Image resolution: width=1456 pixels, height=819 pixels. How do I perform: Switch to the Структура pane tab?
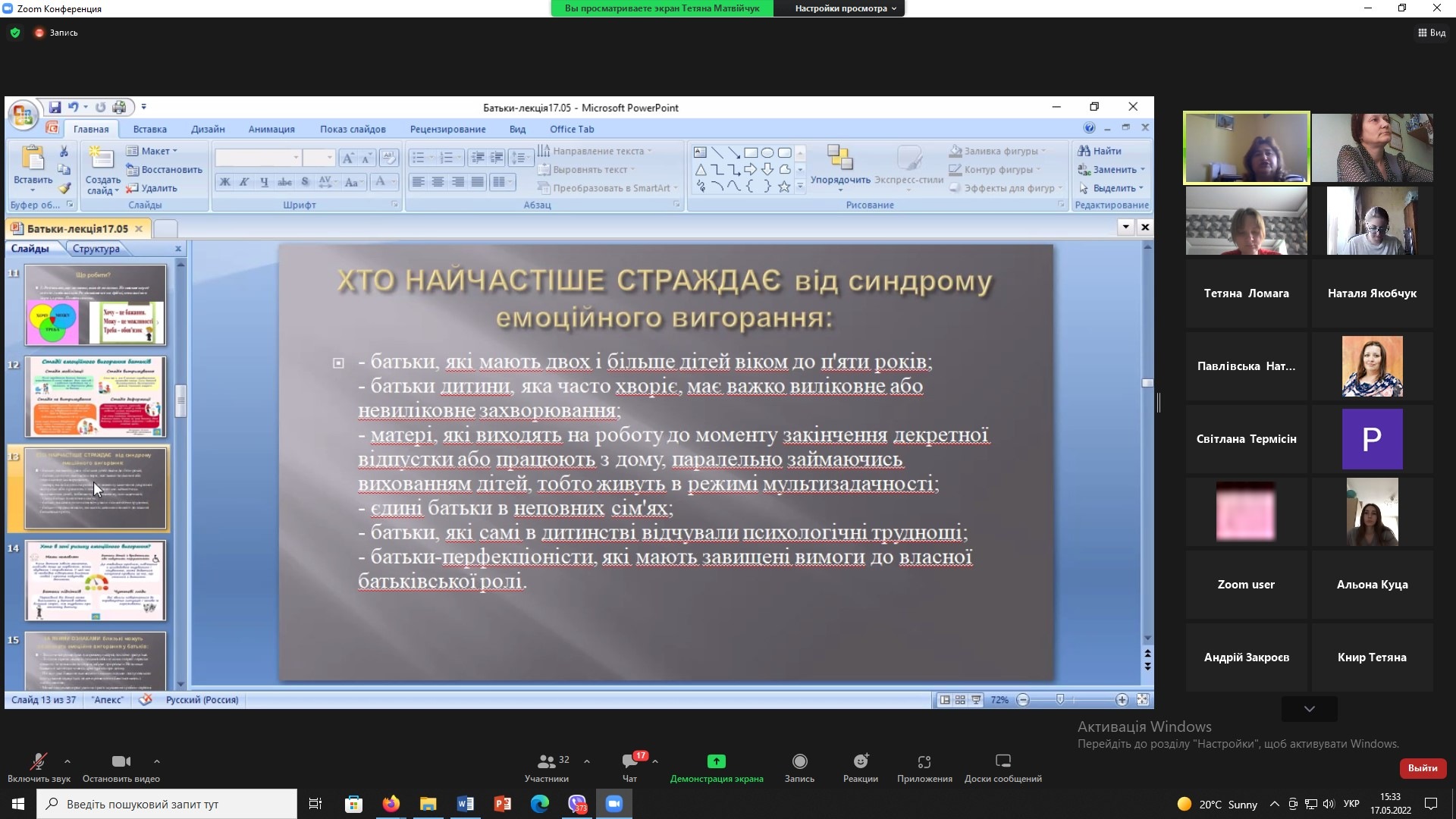96,249
